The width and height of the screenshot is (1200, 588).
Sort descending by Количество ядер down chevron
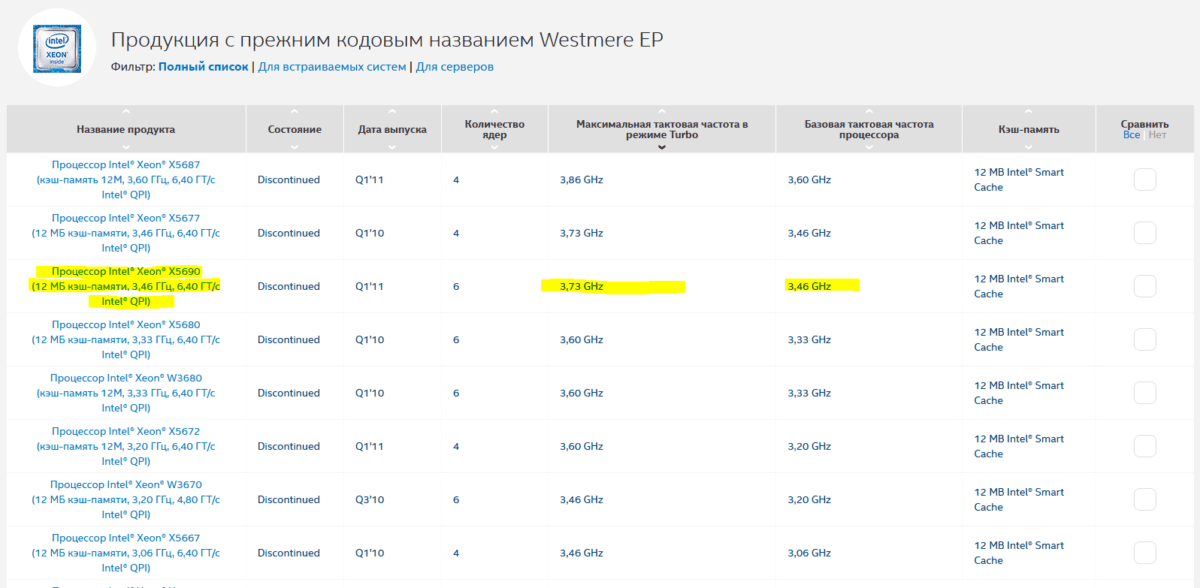coord(494,147)
